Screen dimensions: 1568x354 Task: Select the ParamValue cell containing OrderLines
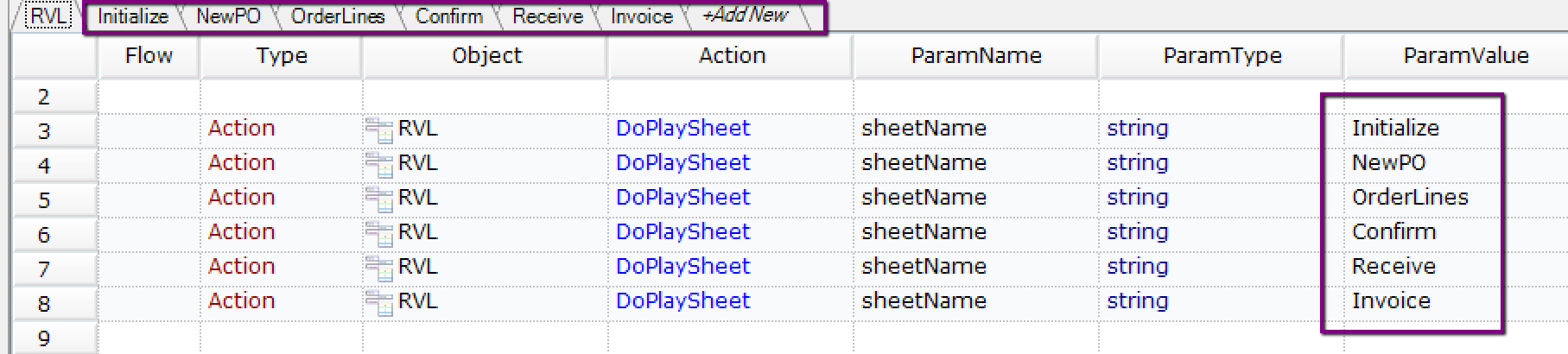[x=1410, y=198]
